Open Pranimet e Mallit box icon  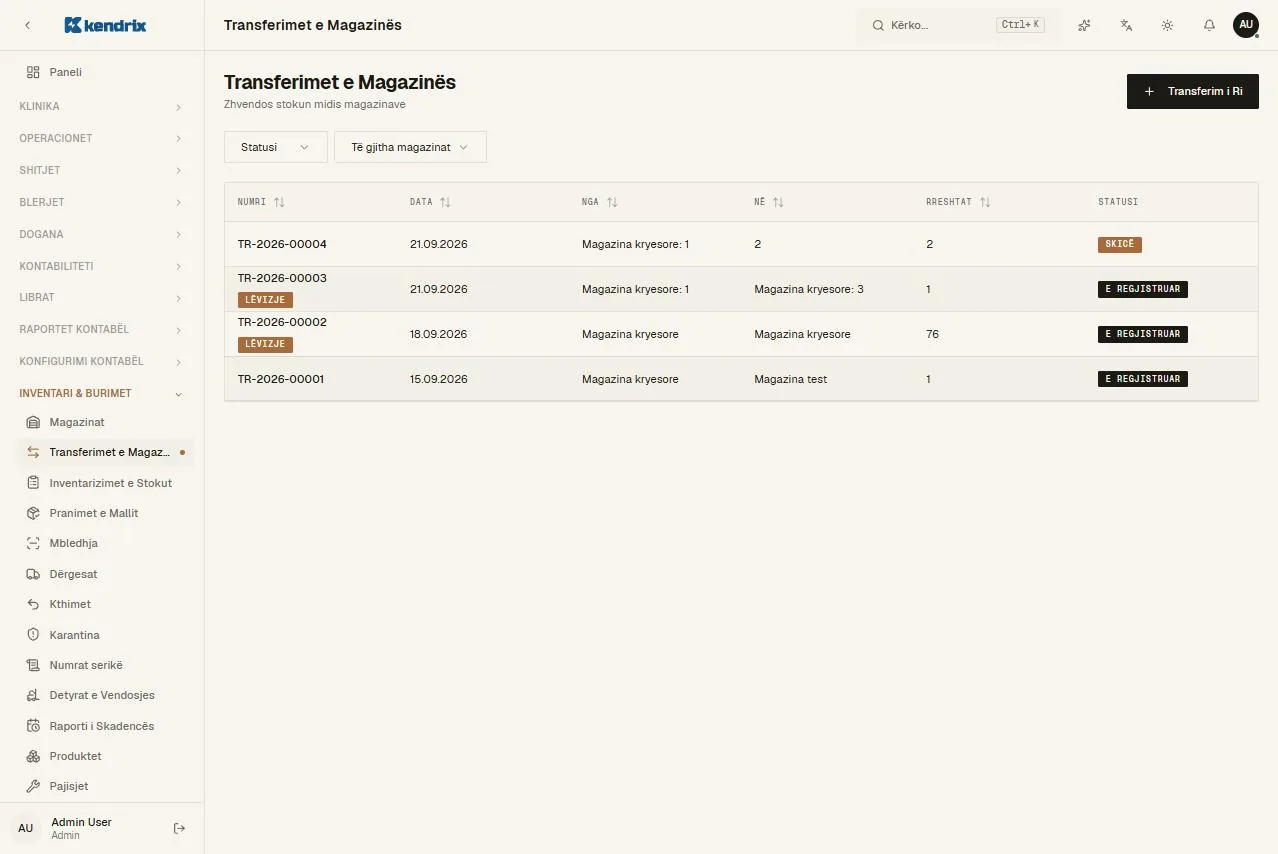coord(33,513)
